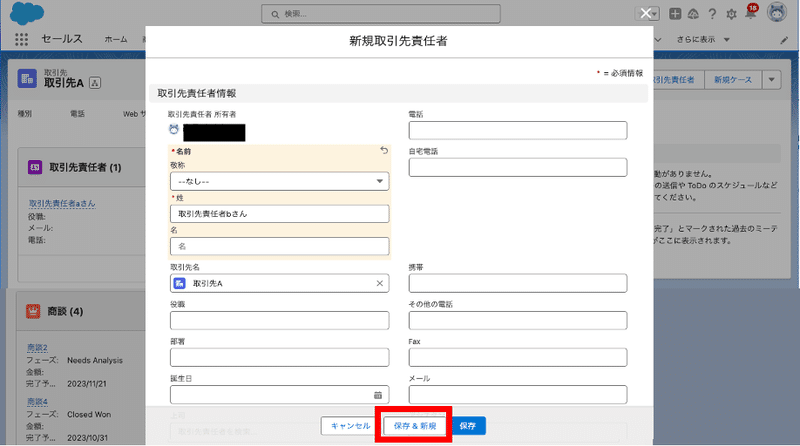Open the user profile avatar

coord(777,13)
